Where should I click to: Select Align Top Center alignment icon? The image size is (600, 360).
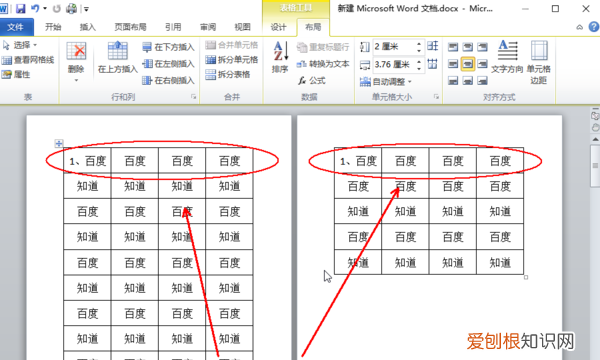pyautogui.click(x=468, y=47)
